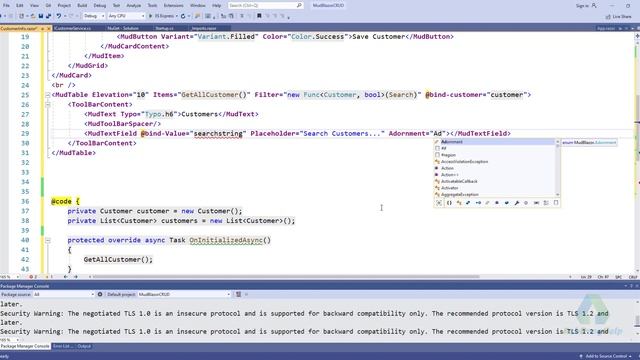Open the View menu
640x360 pixels.
tap(34, 6)
